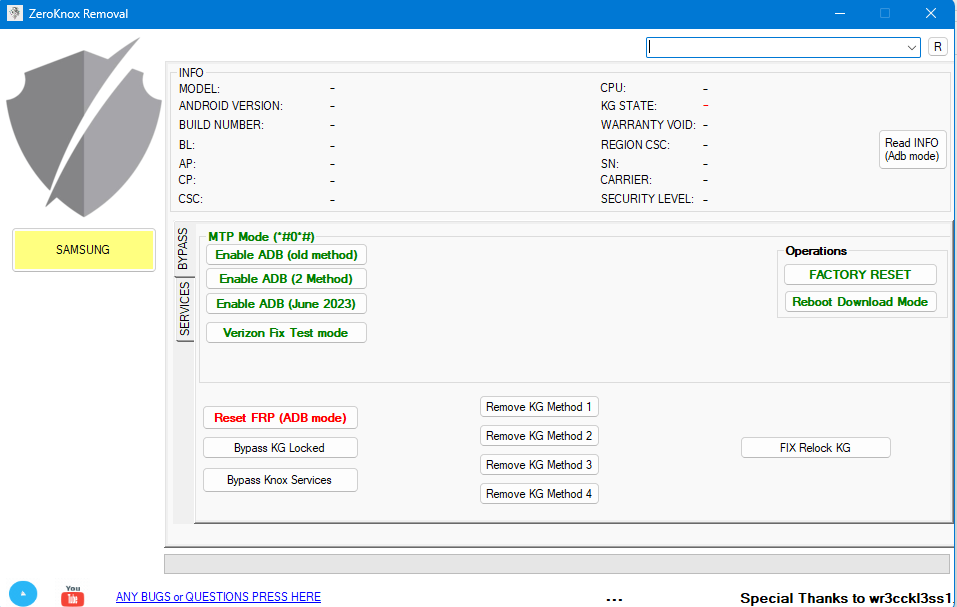Viewport: 957px width, 607px height.
Task: Click the R refresh button
Action: [x=937, y=47]
